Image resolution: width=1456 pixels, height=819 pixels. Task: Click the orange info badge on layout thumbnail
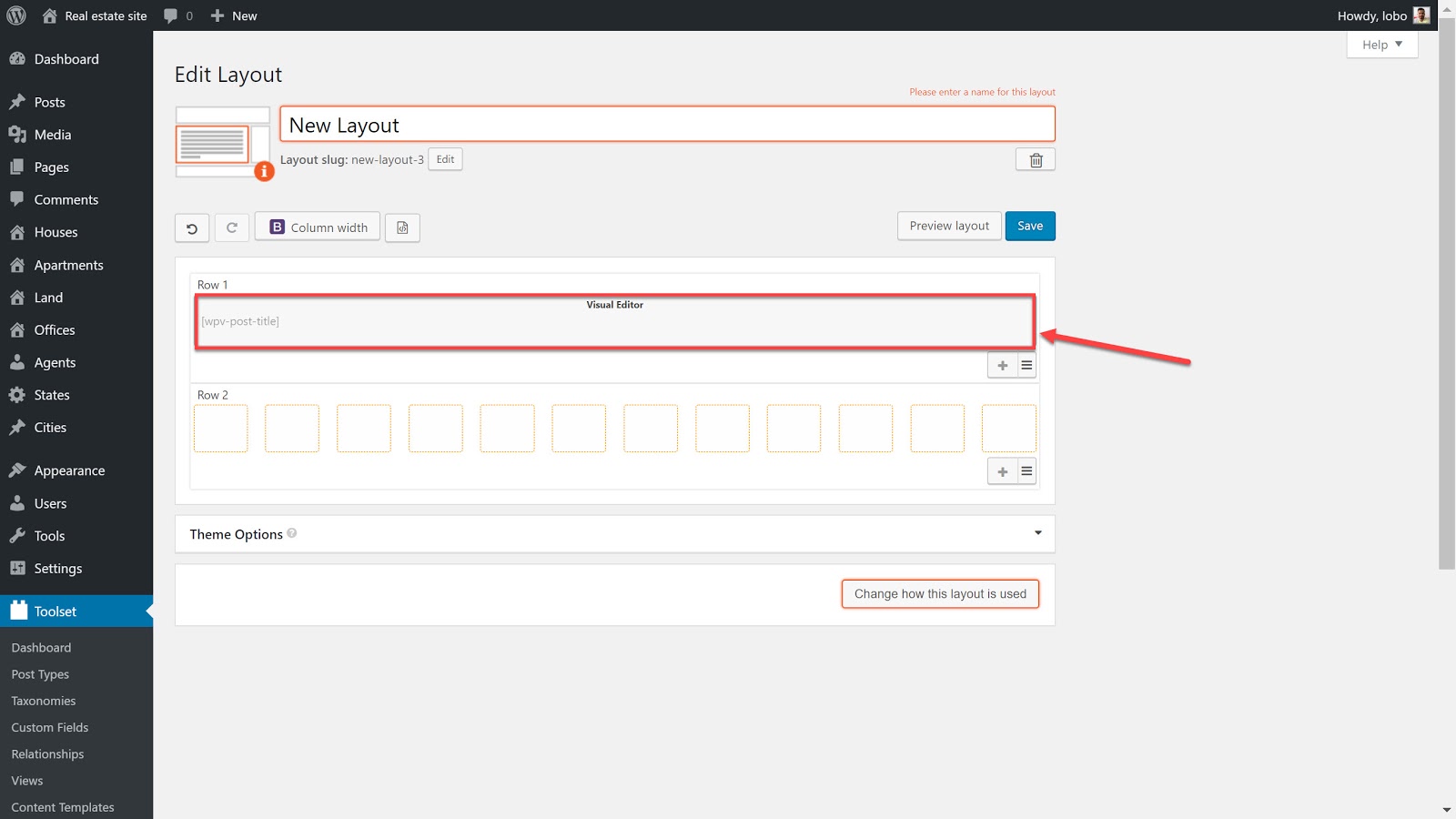tap(264, 170)
